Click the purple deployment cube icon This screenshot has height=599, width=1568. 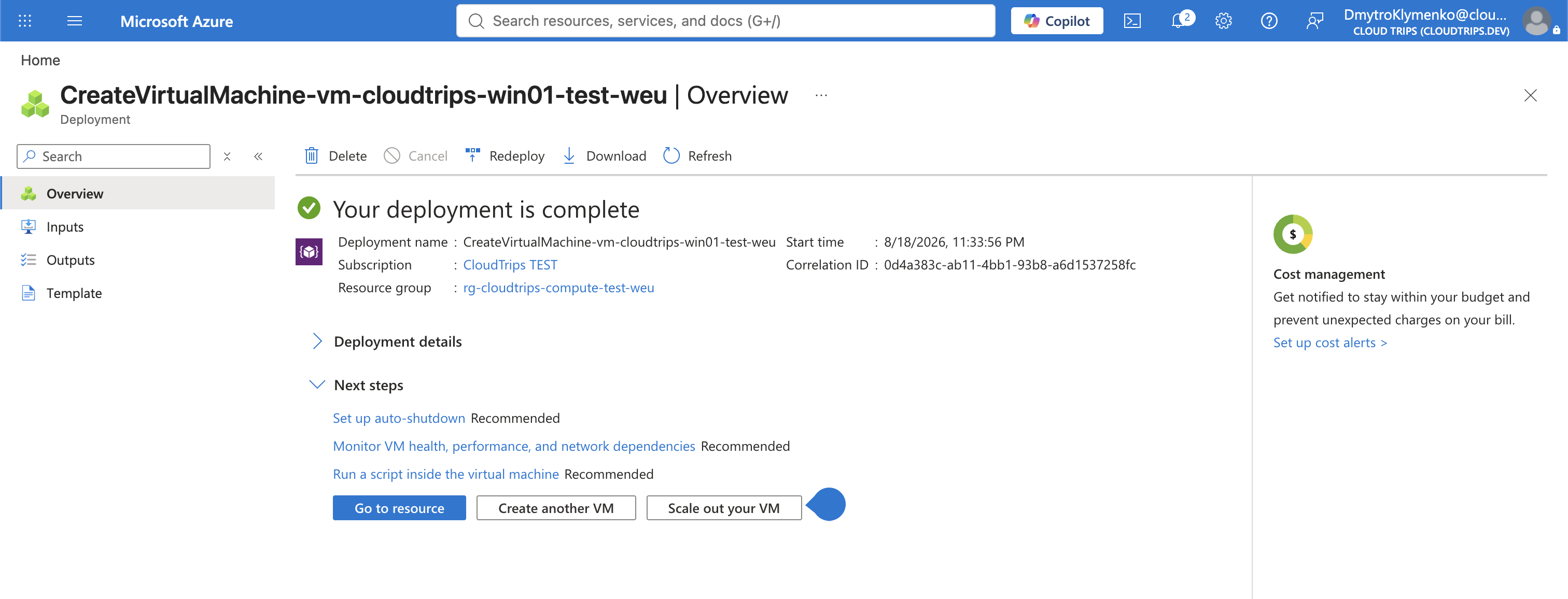click(309, 251)
